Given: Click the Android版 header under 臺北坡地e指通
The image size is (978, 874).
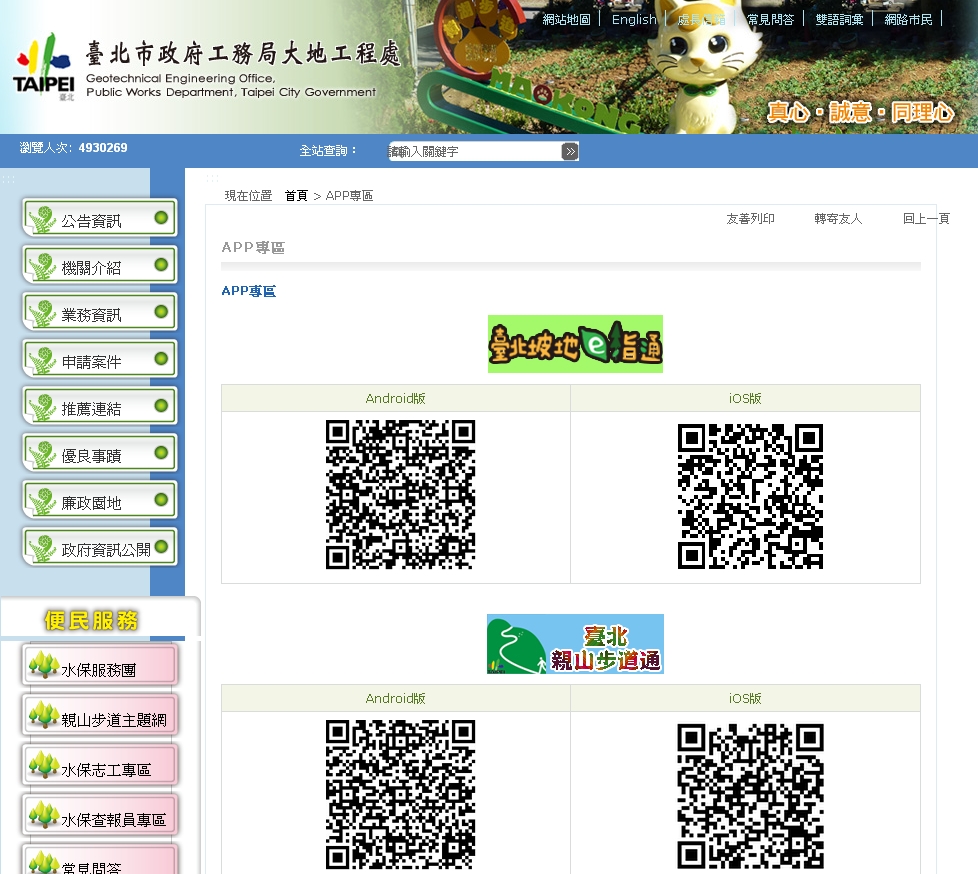Looking at the screenshot, I should click(395, 399).
